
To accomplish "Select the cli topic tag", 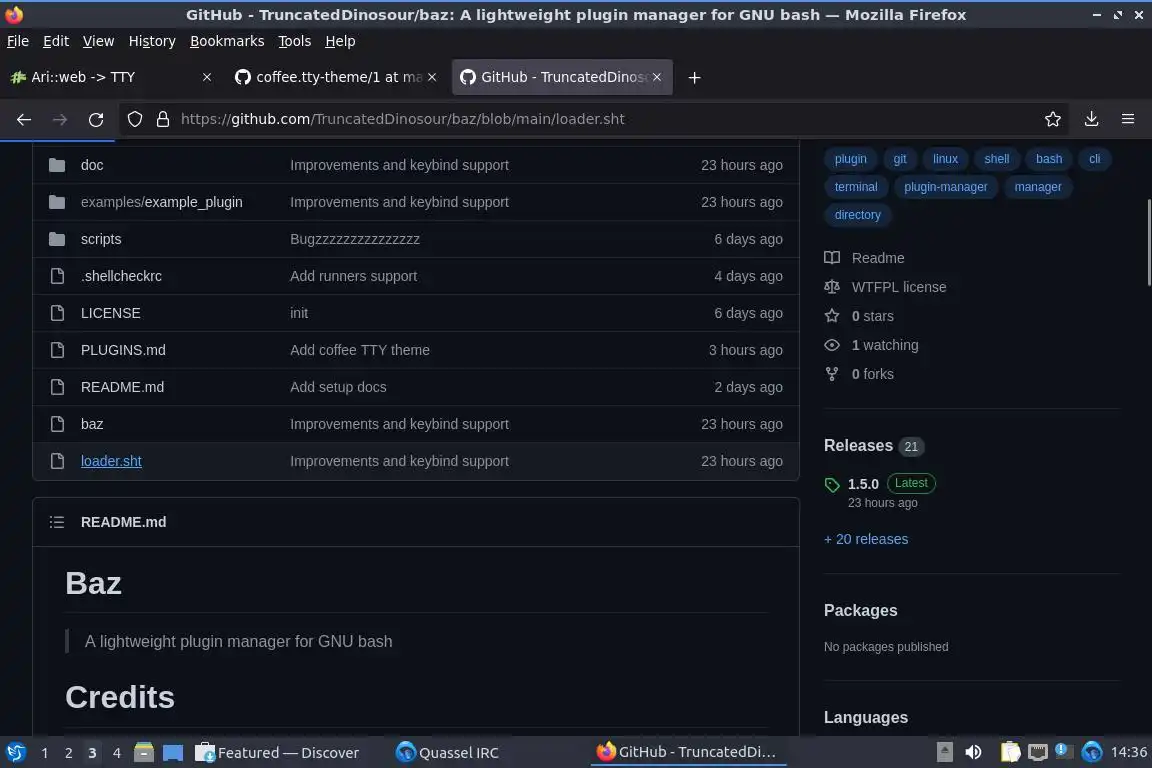I will pos(1094,159).
